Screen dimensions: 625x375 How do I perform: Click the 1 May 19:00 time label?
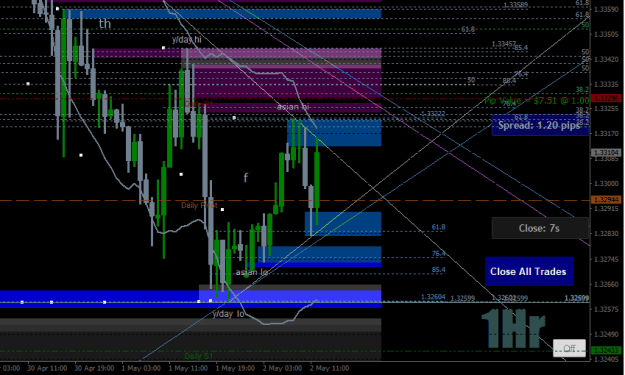click(x=235, y=368)
